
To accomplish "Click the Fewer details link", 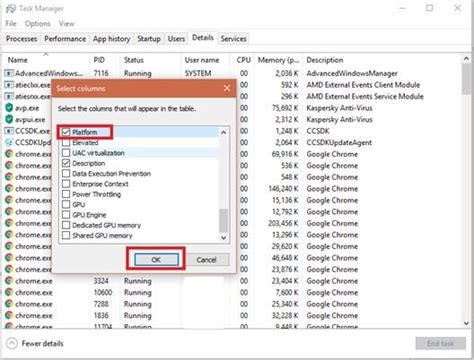I will [42, 343].
